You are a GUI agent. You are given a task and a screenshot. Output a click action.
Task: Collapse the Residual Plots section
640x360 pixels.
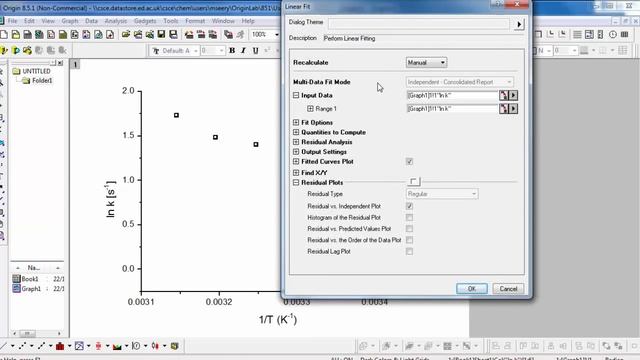click(x=296, y=182)
